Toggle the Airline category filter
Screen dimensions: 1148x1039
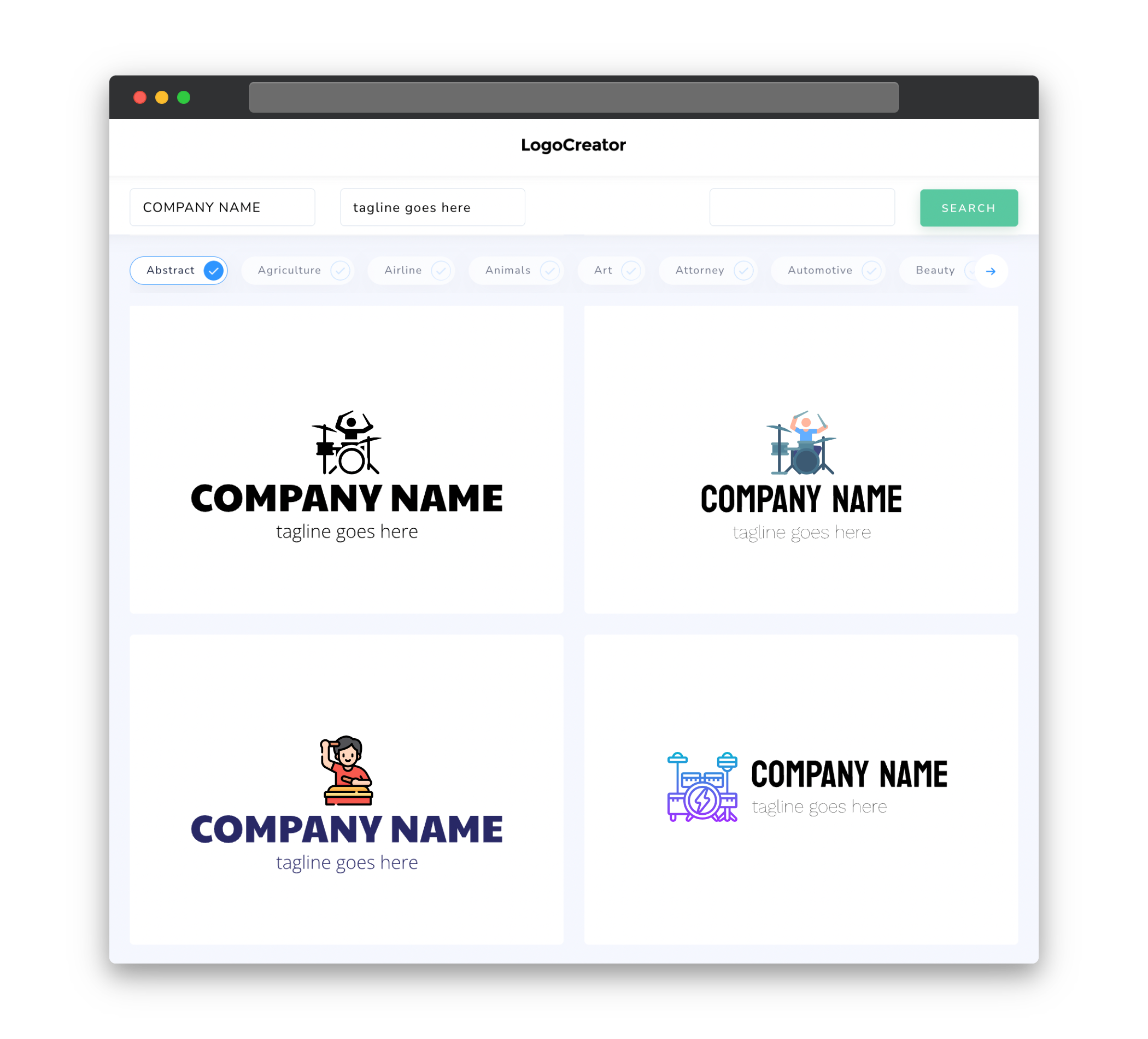(413, 270)
